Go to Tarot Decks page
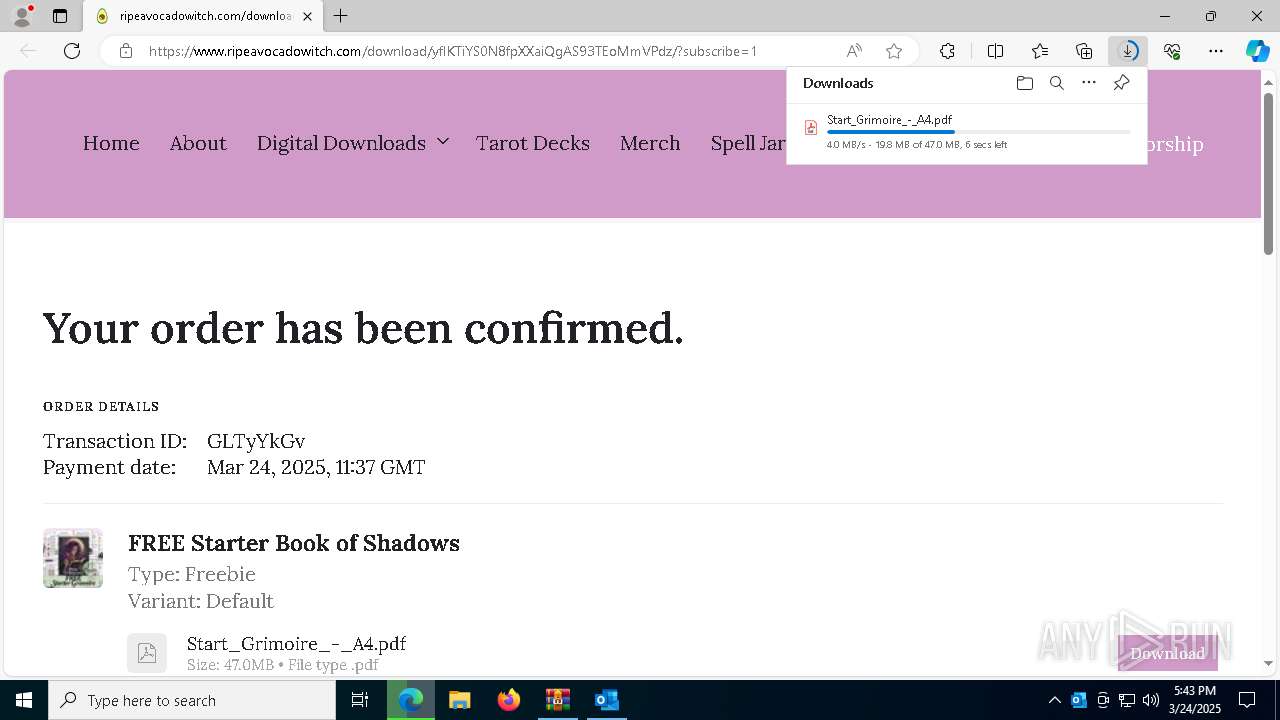The height and width of the screenshot is (720, 1280). click(533, 143)
